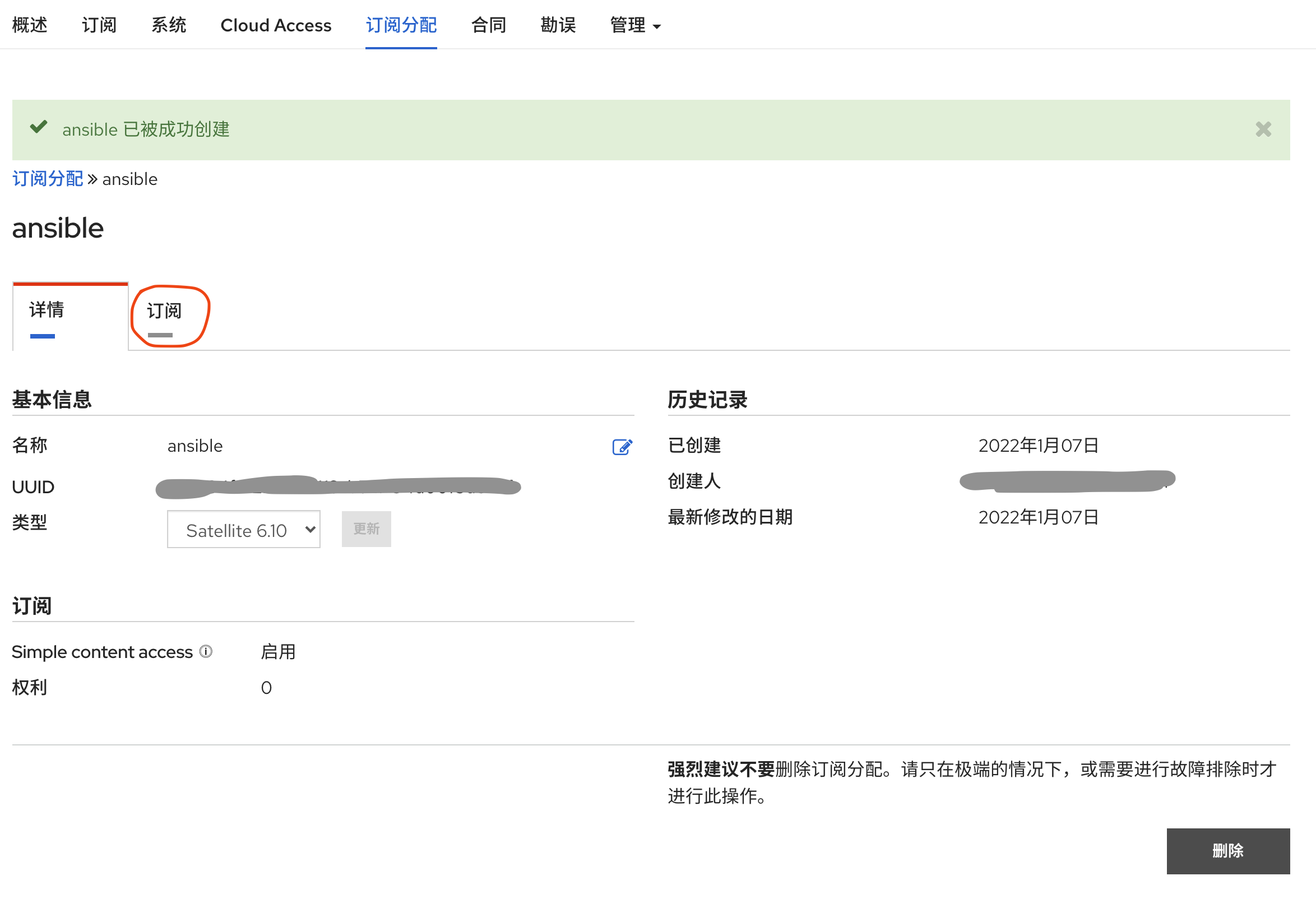
Task: Click the 更新 button
Action: pos(366,529)
